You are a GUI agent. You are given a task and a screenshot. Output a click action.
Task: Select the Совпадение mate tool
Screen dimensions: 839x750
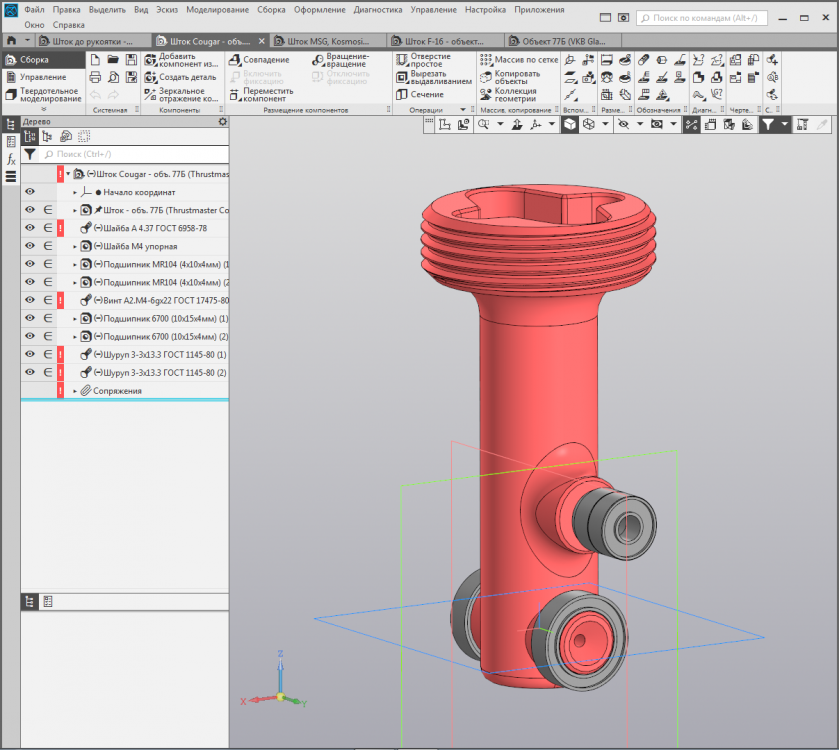tap(265, 60)
